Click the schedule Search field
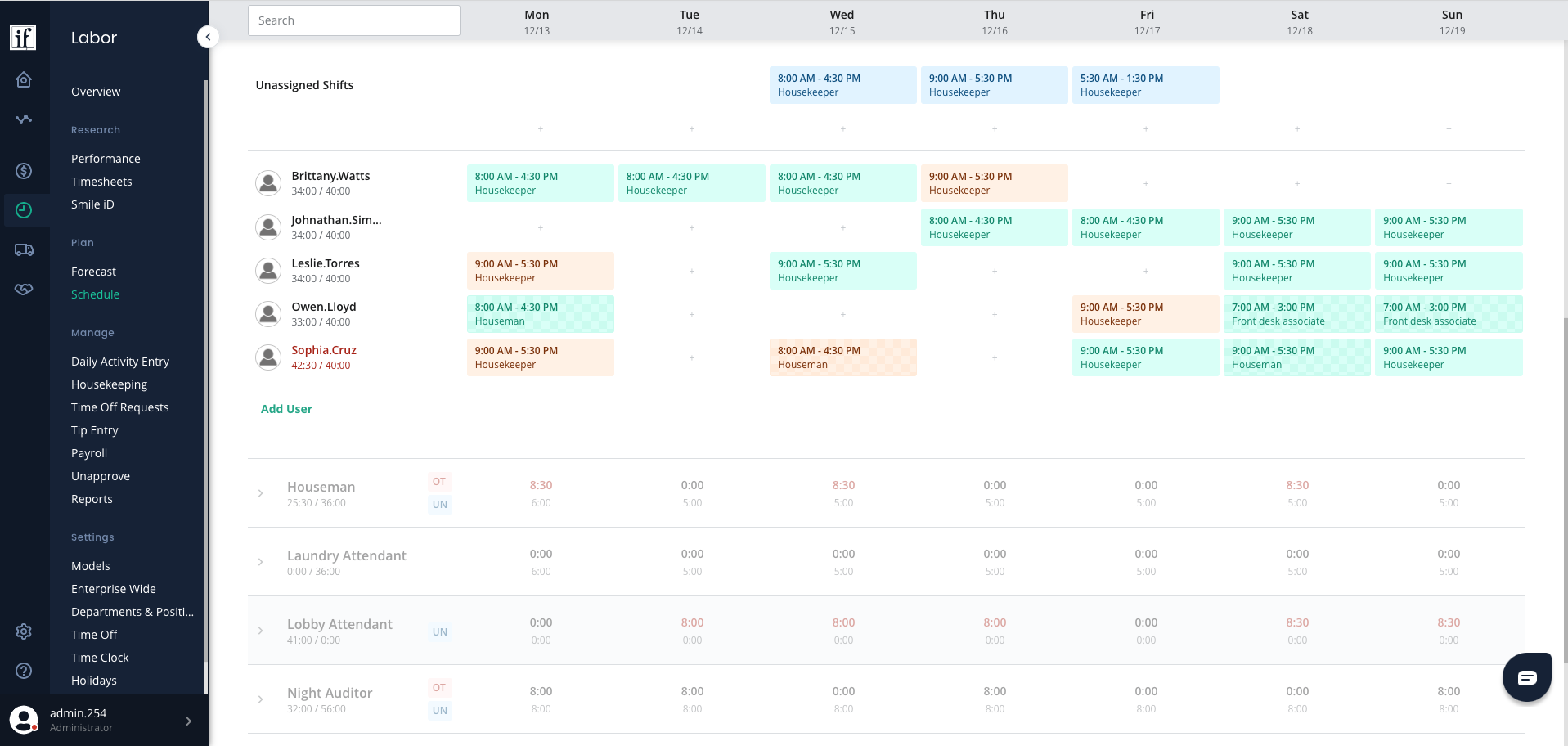 (x=353, y=20)
